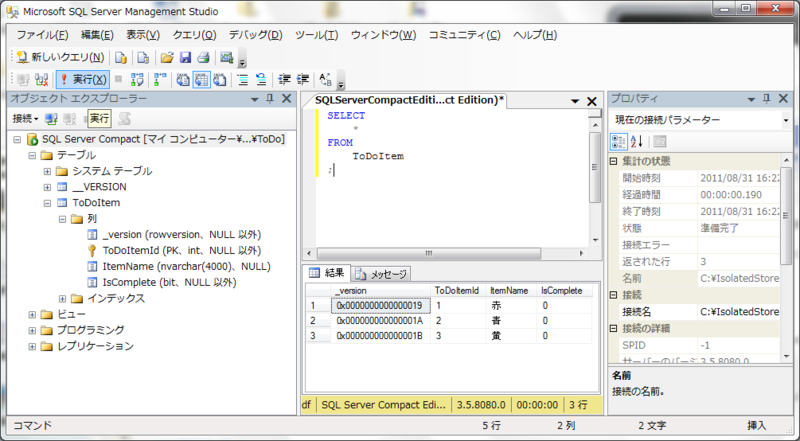Expand the ビュー folder

coord(32,314)
